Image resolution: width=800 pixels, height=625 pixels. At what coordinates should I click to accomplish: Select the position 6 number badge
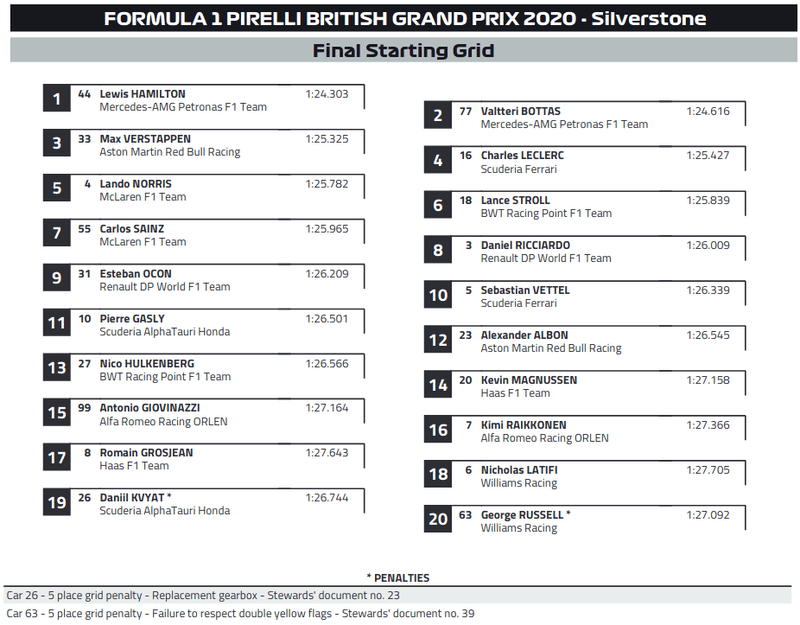point(438,205)
